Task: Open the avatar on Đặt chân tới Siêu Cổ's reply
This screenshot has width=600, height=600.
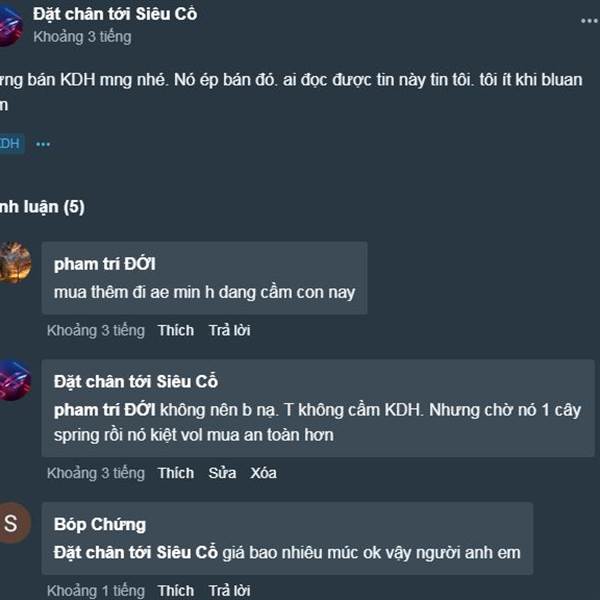Action: click(15, 380)
